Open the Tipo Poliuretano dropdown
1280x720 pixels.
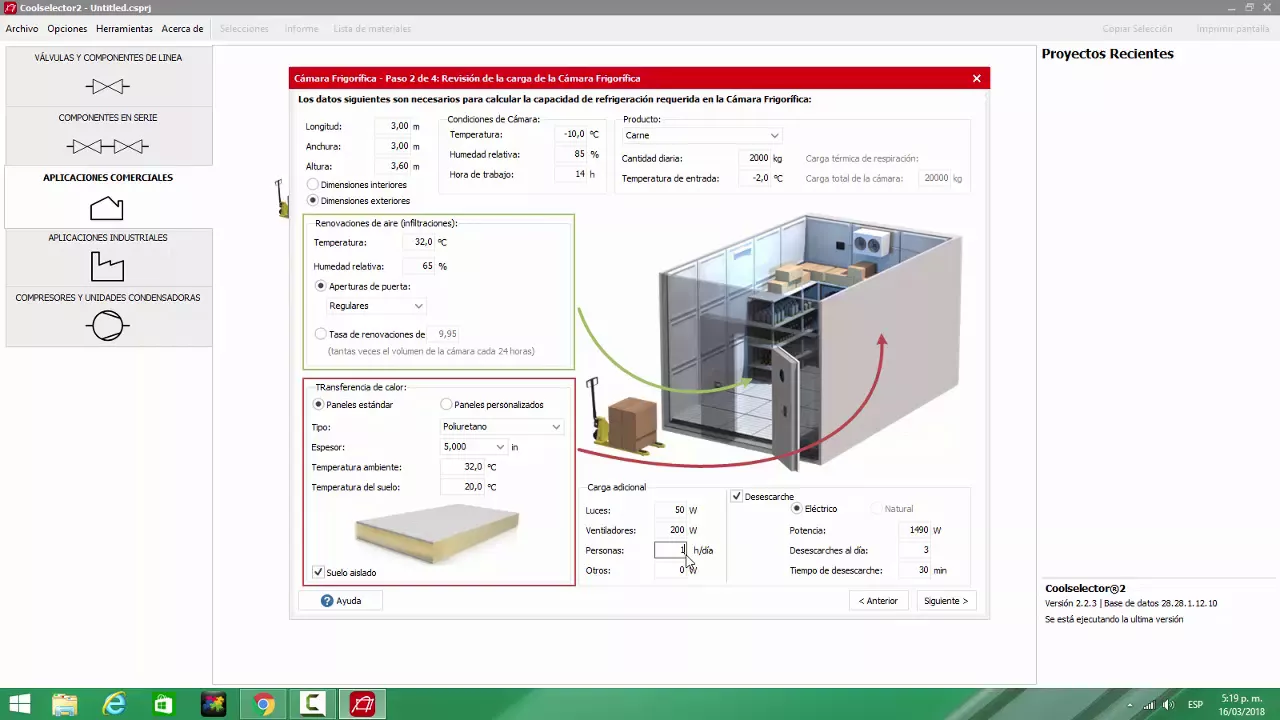coord(502,427)
